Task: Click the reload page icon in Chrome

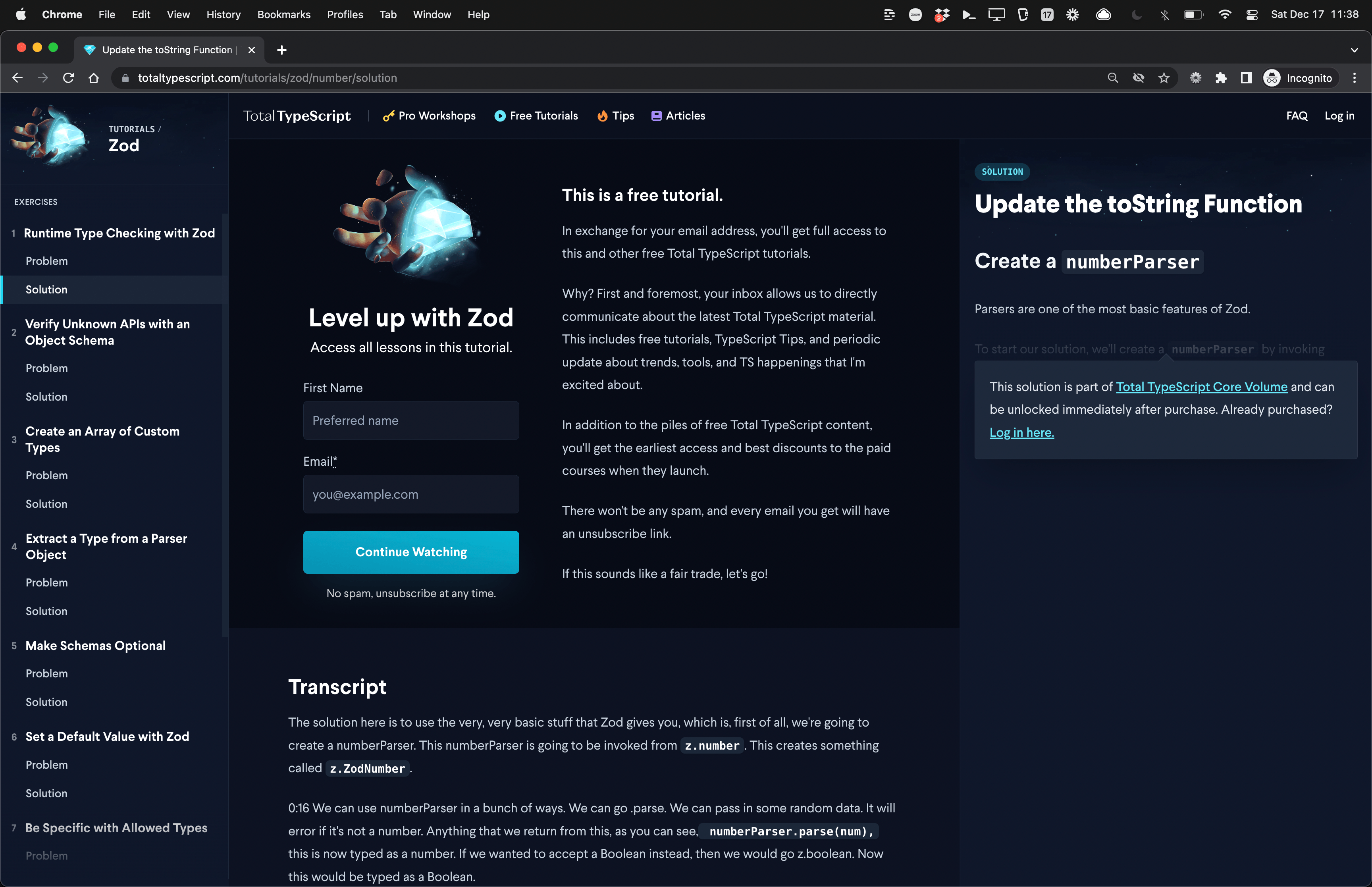Action: [69, 78]
